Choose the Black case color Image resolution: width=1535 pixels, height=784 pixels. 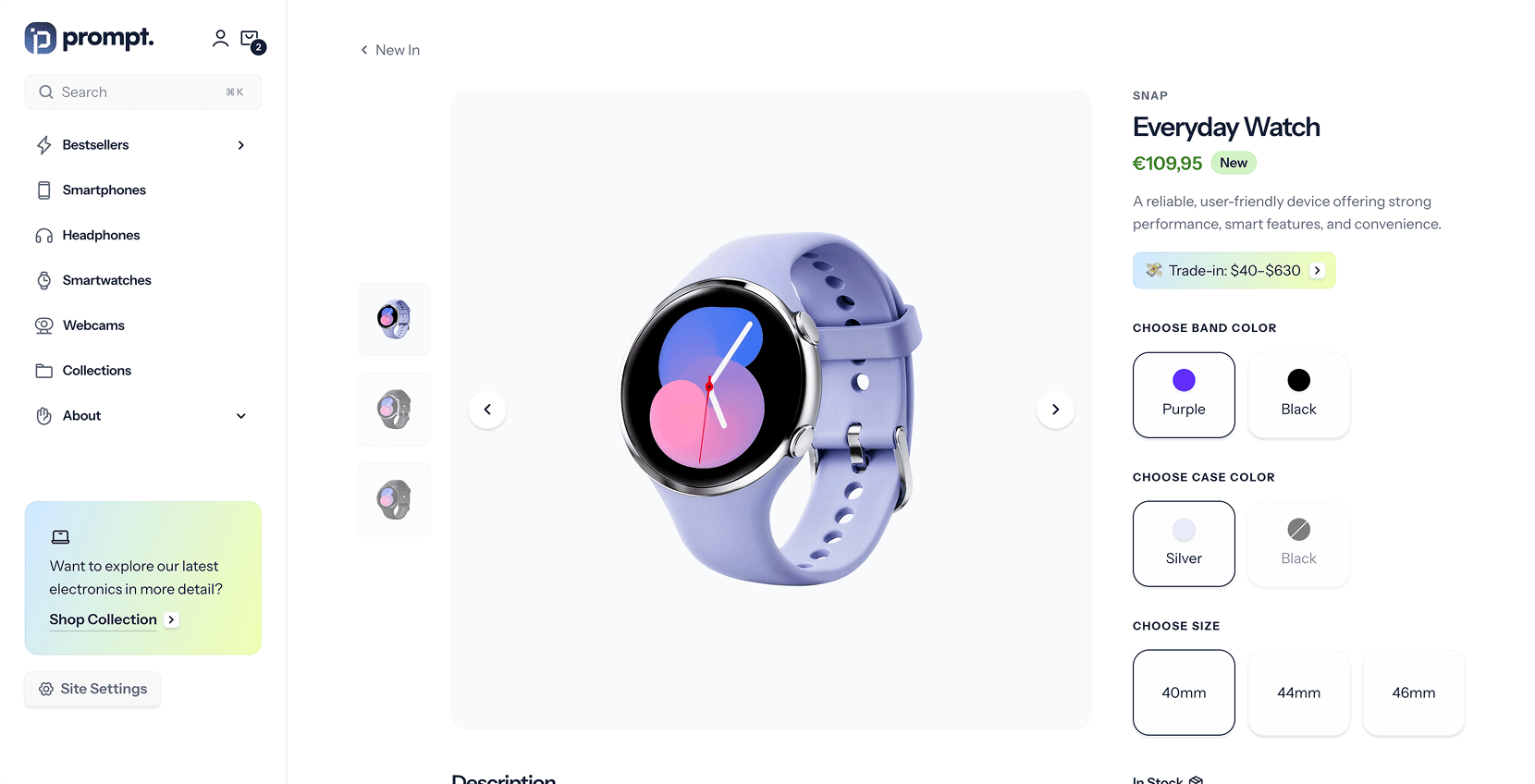[1298, 544]
